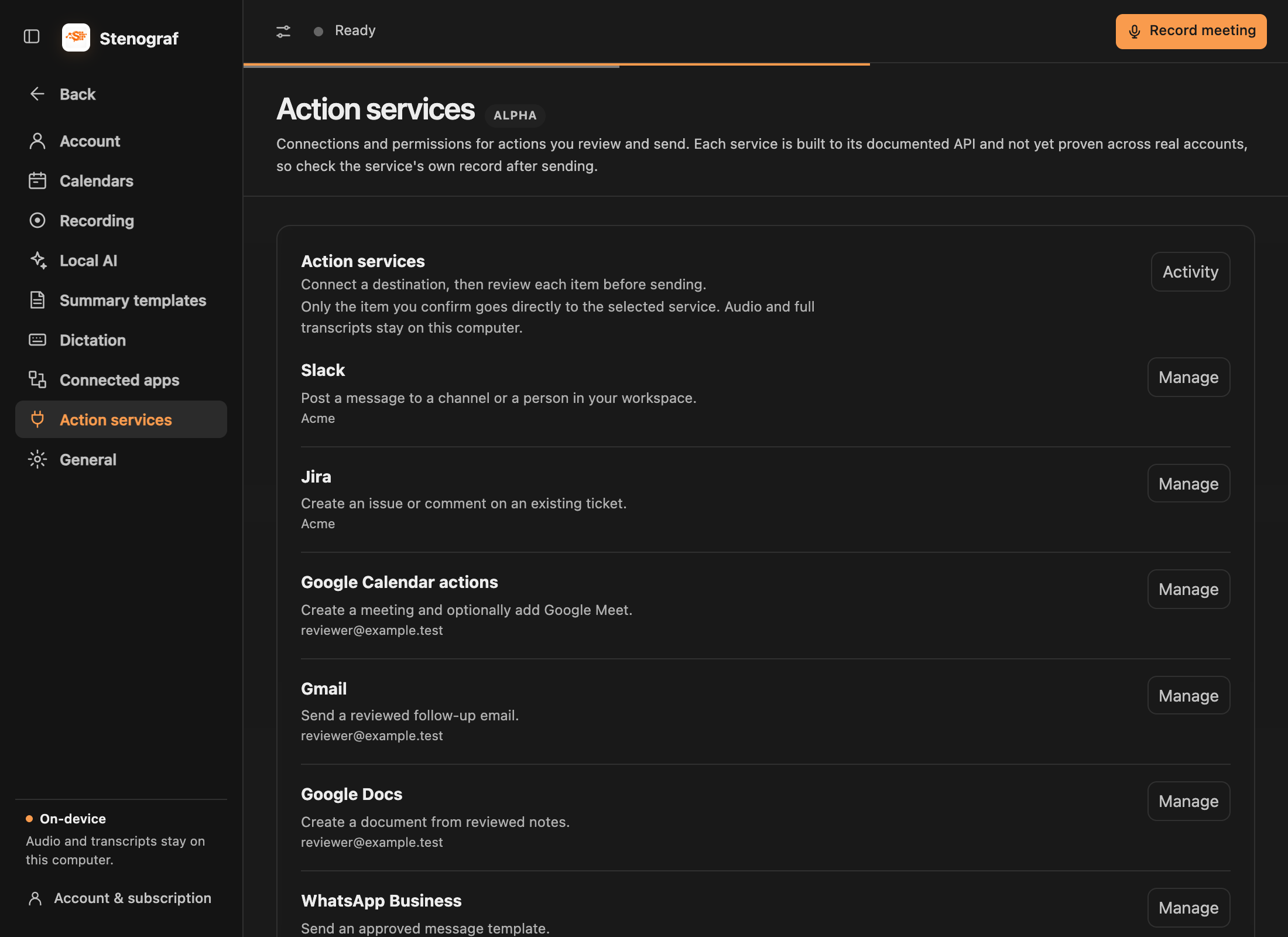Click the Summary templates document icon

click(37, 300)
